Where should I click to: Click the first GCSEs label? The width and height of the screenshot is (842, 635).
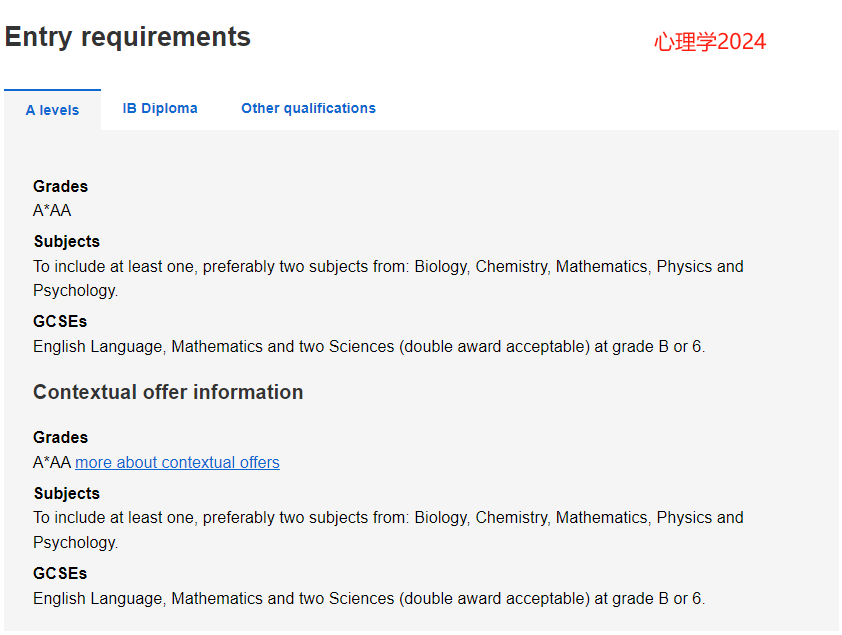click(x=60, y=322)
